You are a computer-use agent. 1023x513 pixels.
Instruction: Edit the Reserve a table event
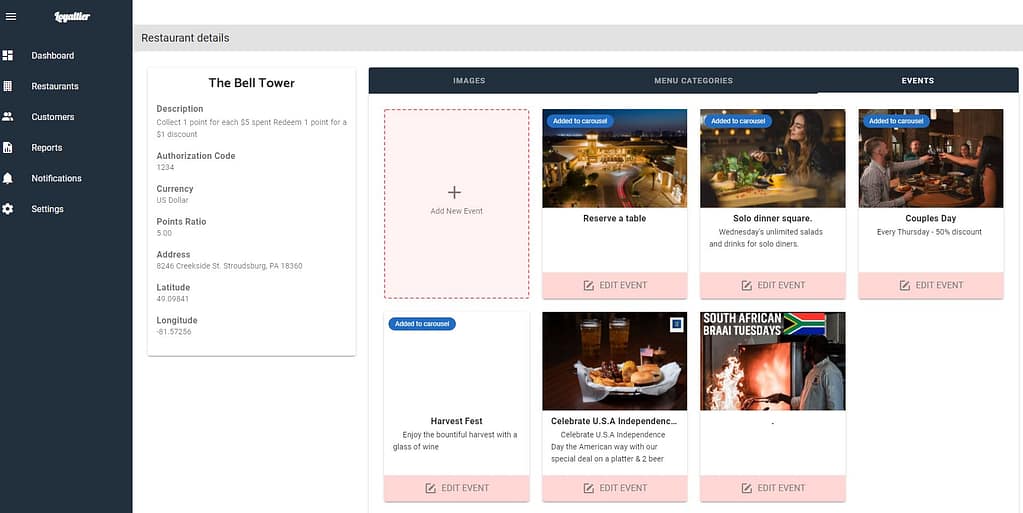[x=615, y=285]
